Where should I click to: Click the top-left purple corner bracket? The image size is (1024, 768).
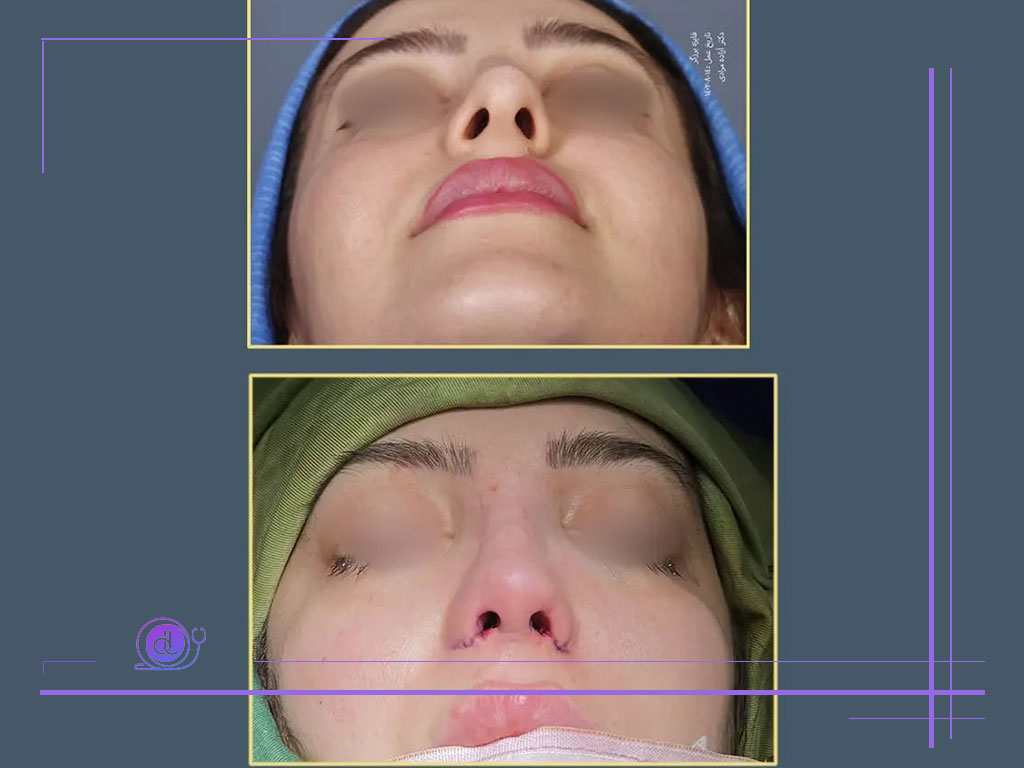43,104
